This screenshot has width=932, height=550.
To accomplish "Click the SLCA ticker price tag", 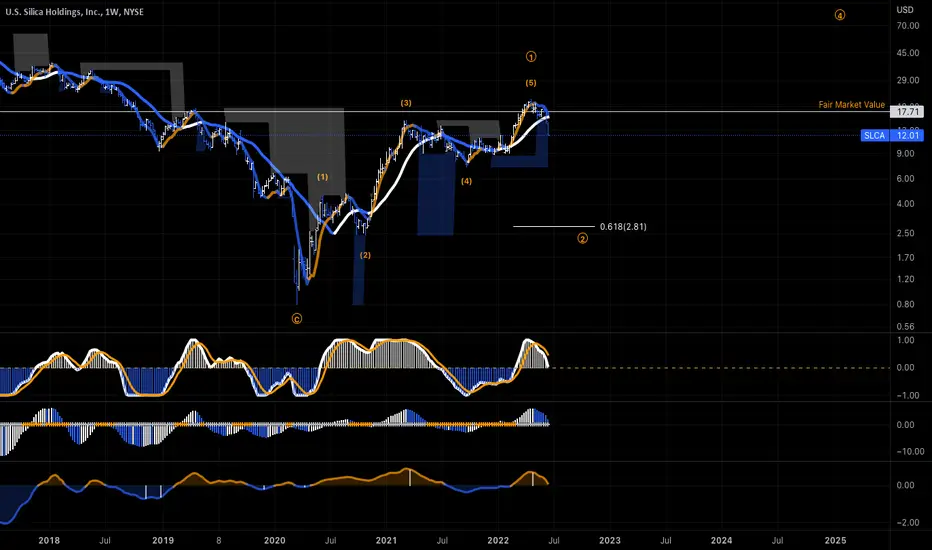I will click(x=874, y=136).
